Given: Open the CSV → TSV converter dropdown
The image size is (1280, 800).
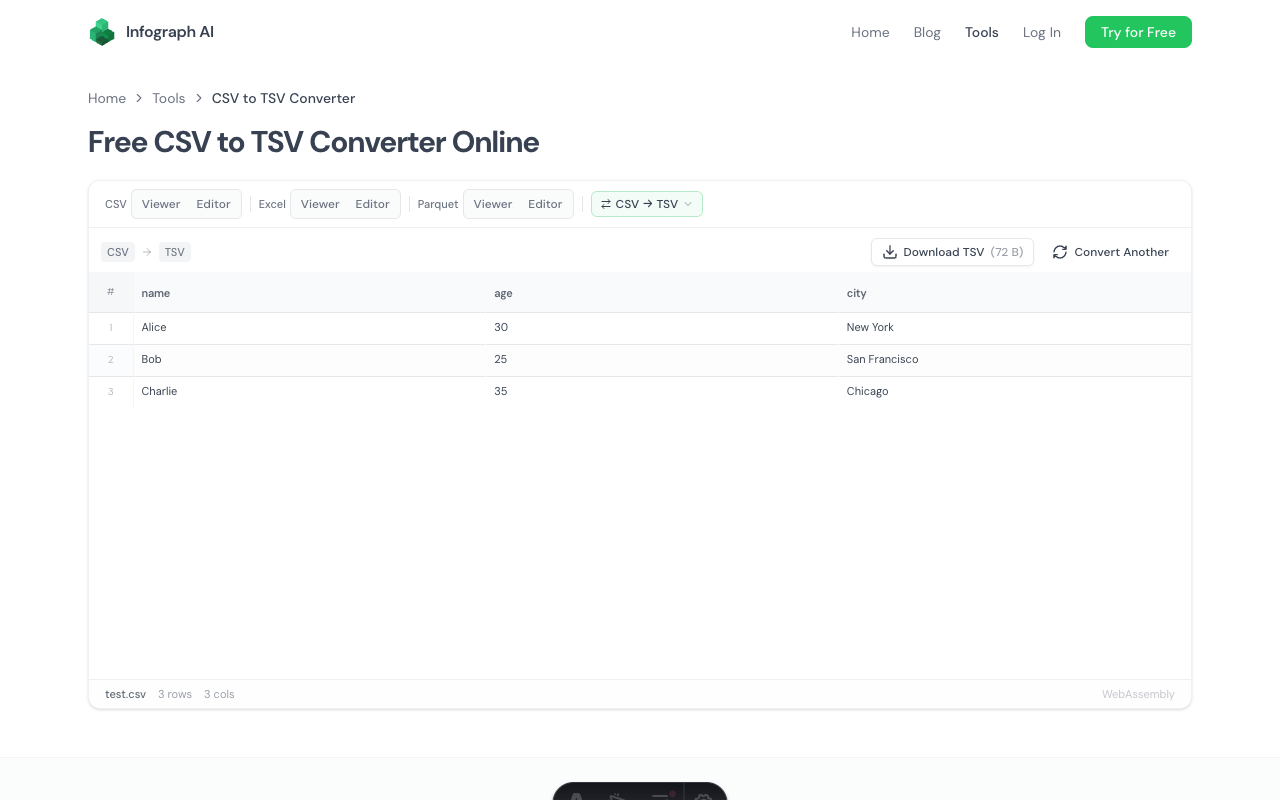Looking at the screenshot, I should (647, 204).
